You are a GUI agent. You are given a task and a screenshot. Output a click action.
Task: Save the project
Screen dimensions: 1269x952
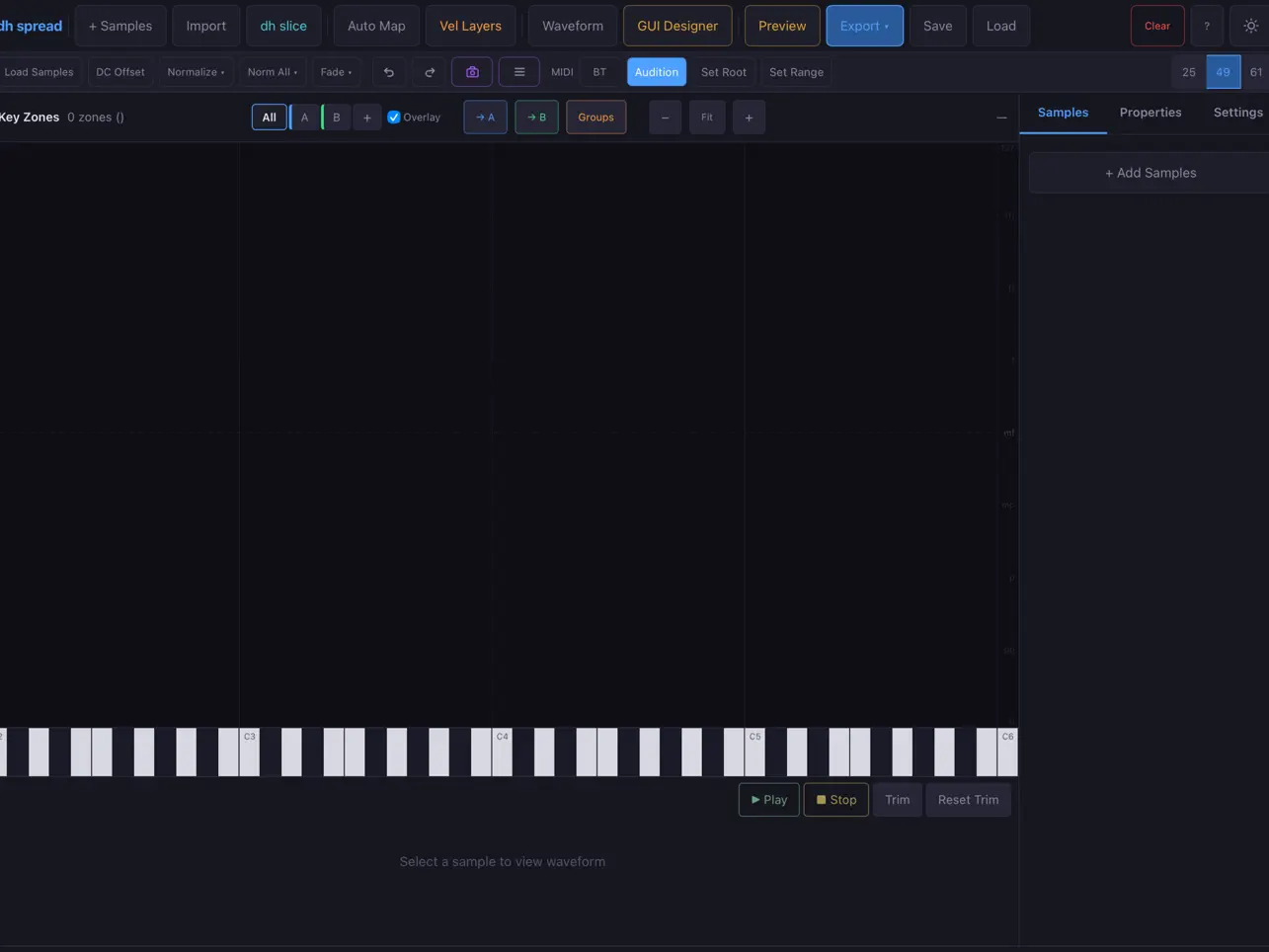click(x=937, y=26)
